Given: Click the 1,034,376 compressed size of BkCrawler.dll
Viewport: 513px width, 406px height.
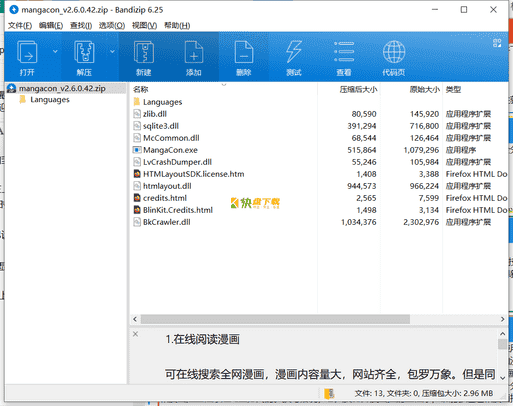Looking at the screenshot, I should (x=359, y=222).
